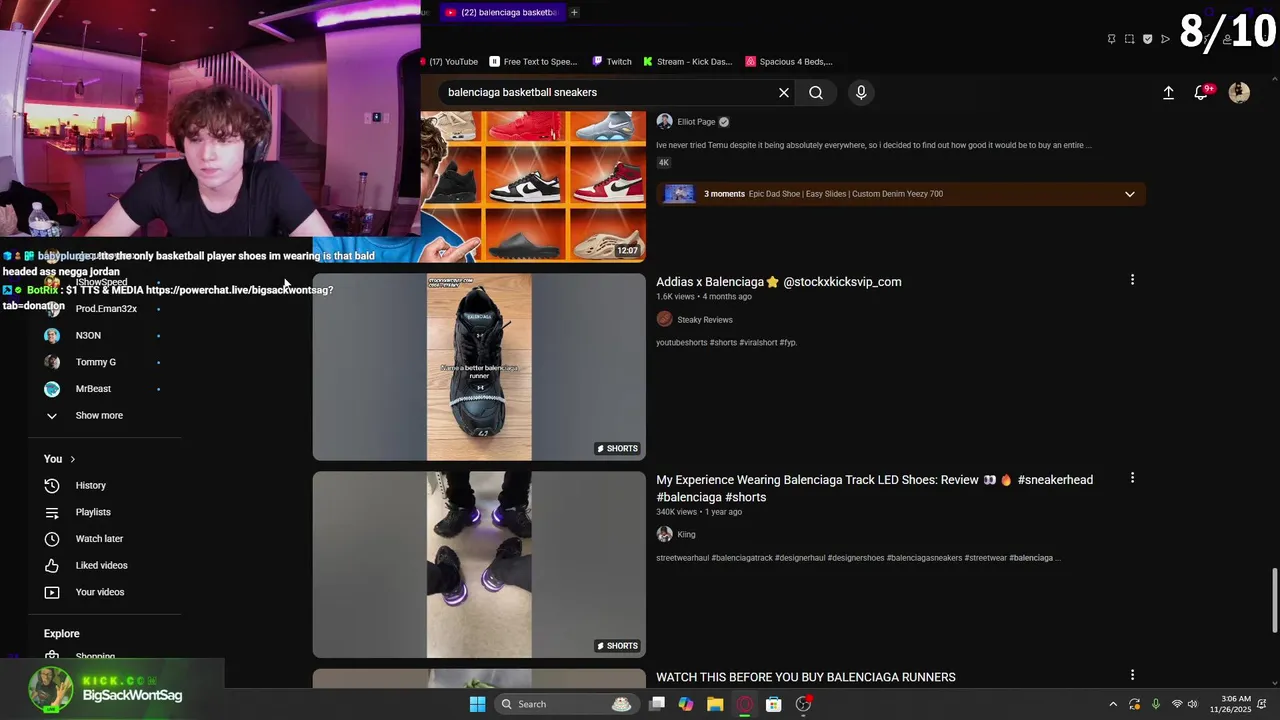The height and width of the screenshot is (720, 1280).
Task: Open the YouTube bookmark
Action: 451,61
